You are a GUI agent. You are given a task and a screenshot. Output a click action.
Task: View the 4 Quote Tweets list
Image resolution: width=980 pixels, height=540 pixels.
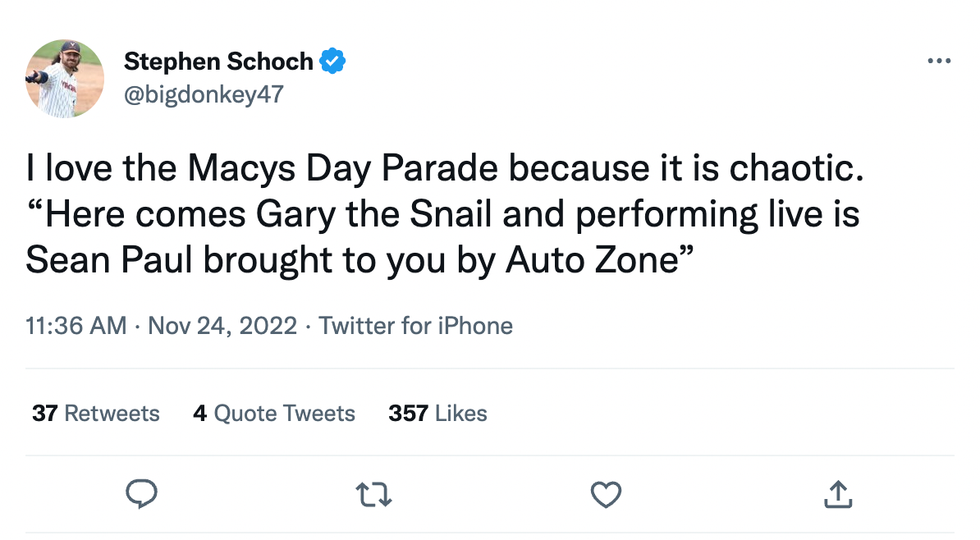pos(274,413)
